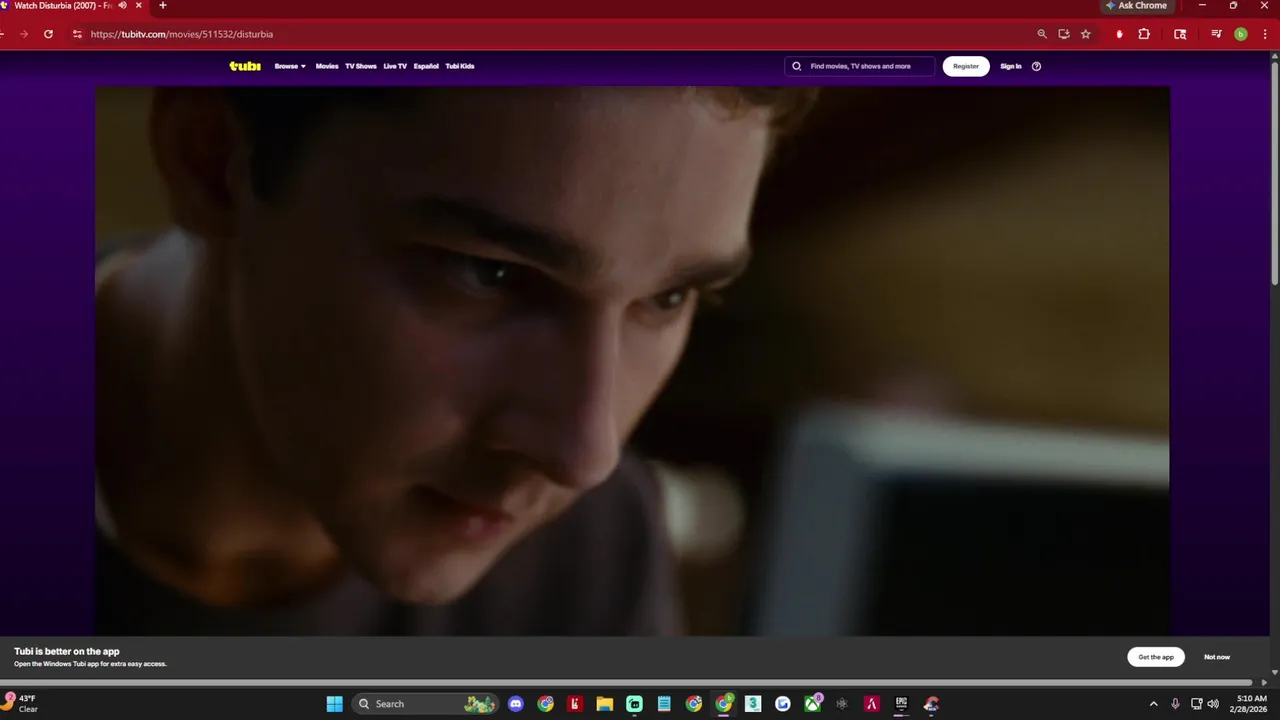Open the Xbox app in taskbar

[x=812, y=704]
